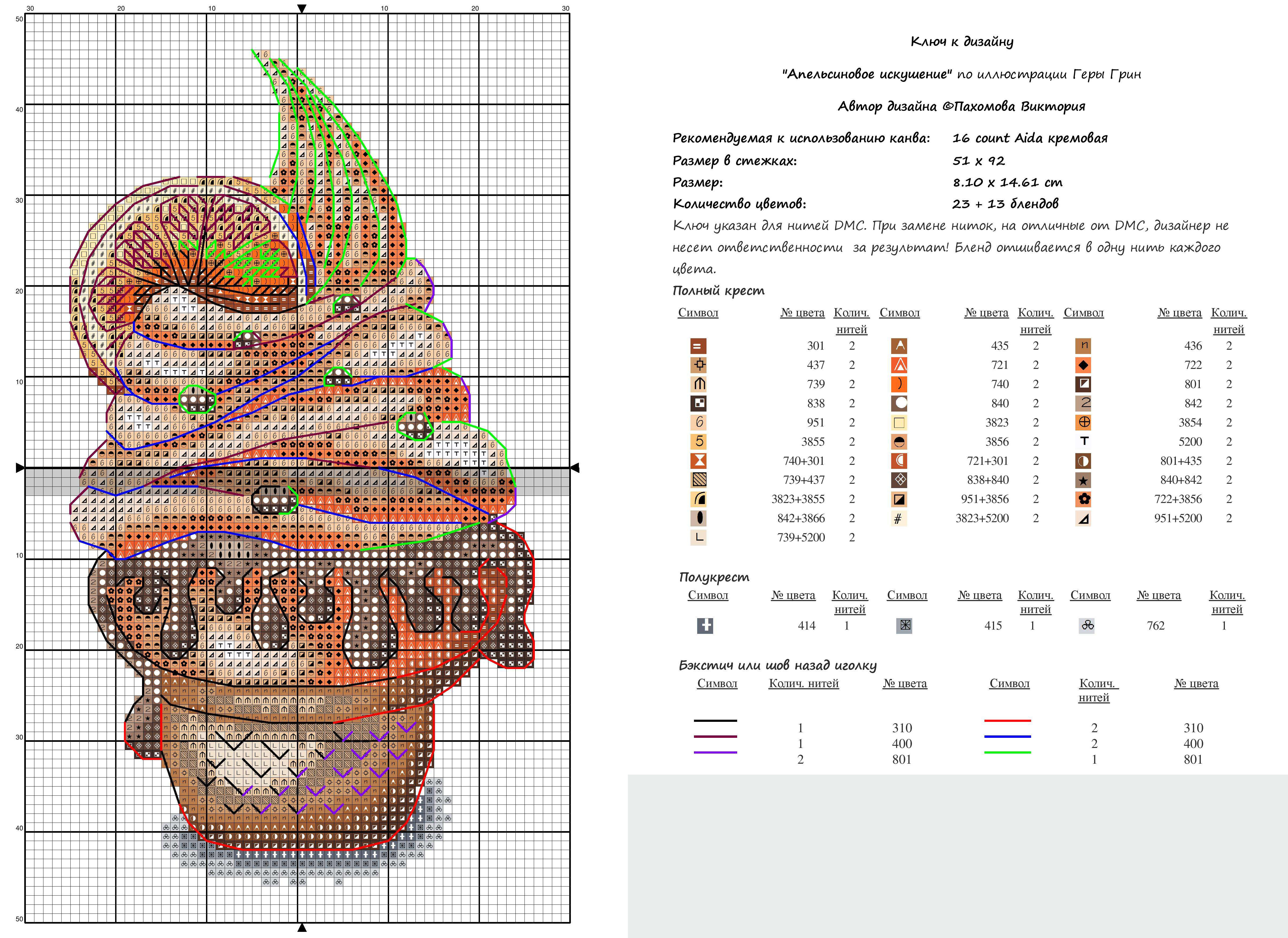Click the bottom center arrow marker on chart
The width and height of the screenshot is (1288, 938).
302,928
